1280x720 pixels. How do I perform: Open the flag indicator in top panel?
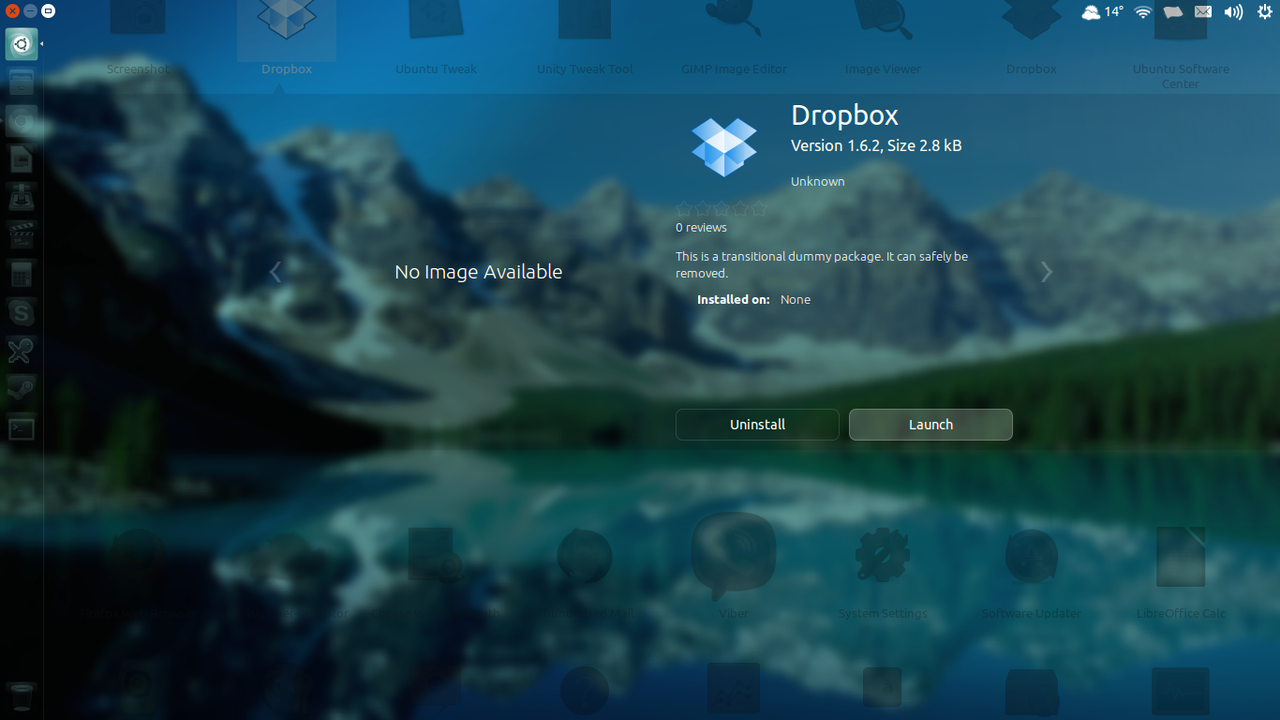click(x=1173, y=12)
